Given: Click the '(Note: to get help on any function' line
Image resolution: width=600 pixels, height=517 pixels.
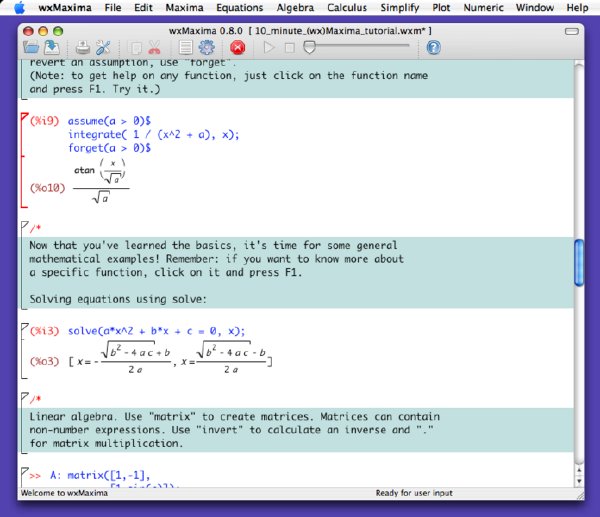Looking at the screenshot, I should coord(228,76).
